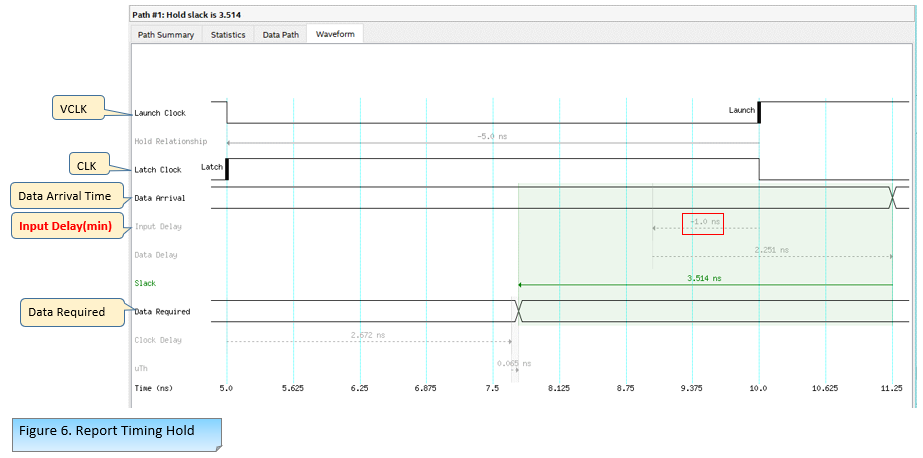The height and width of the screenshot is (458, 923).
Task: Click the Data Required callout box
Action: tap(66, 312)
